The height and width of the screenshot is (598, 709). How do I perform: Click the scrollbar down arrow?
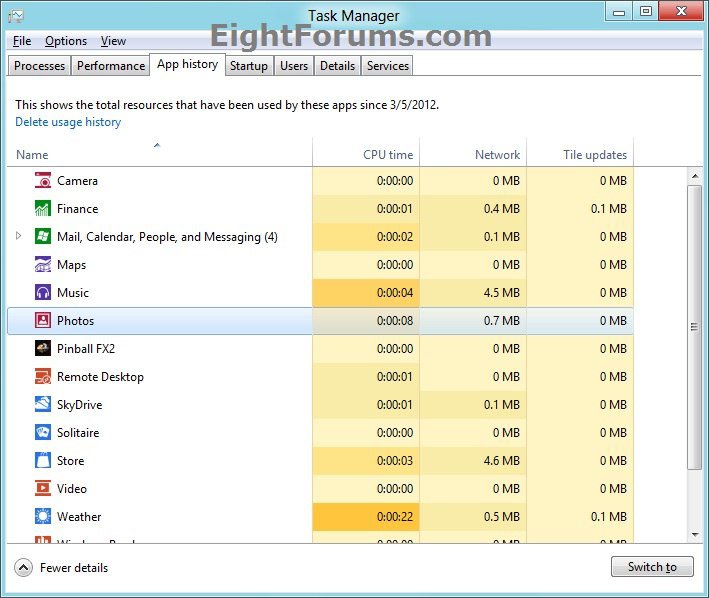click(x=695, y=536)
